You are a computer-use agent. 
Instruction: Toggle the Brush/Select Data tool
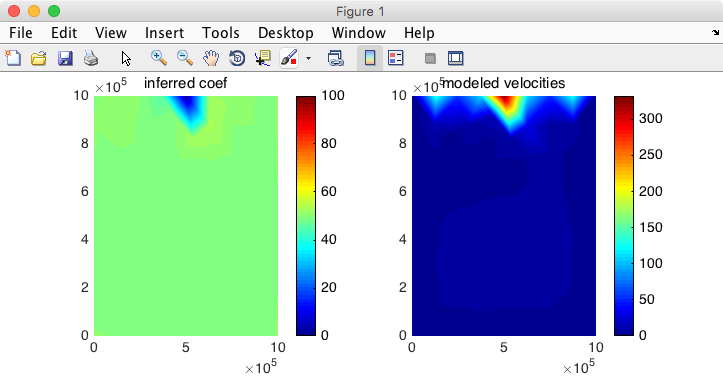[x=289, y=59]
